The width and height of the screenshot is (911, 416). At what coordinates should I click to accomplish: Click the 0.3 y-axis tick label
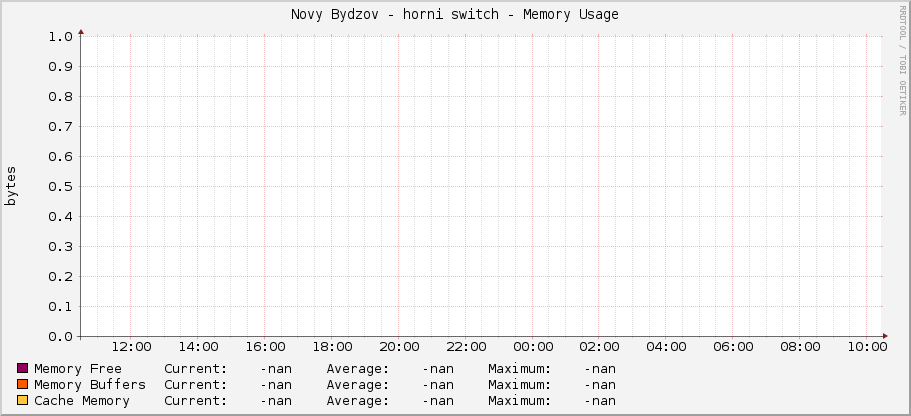tap(60, 247)
